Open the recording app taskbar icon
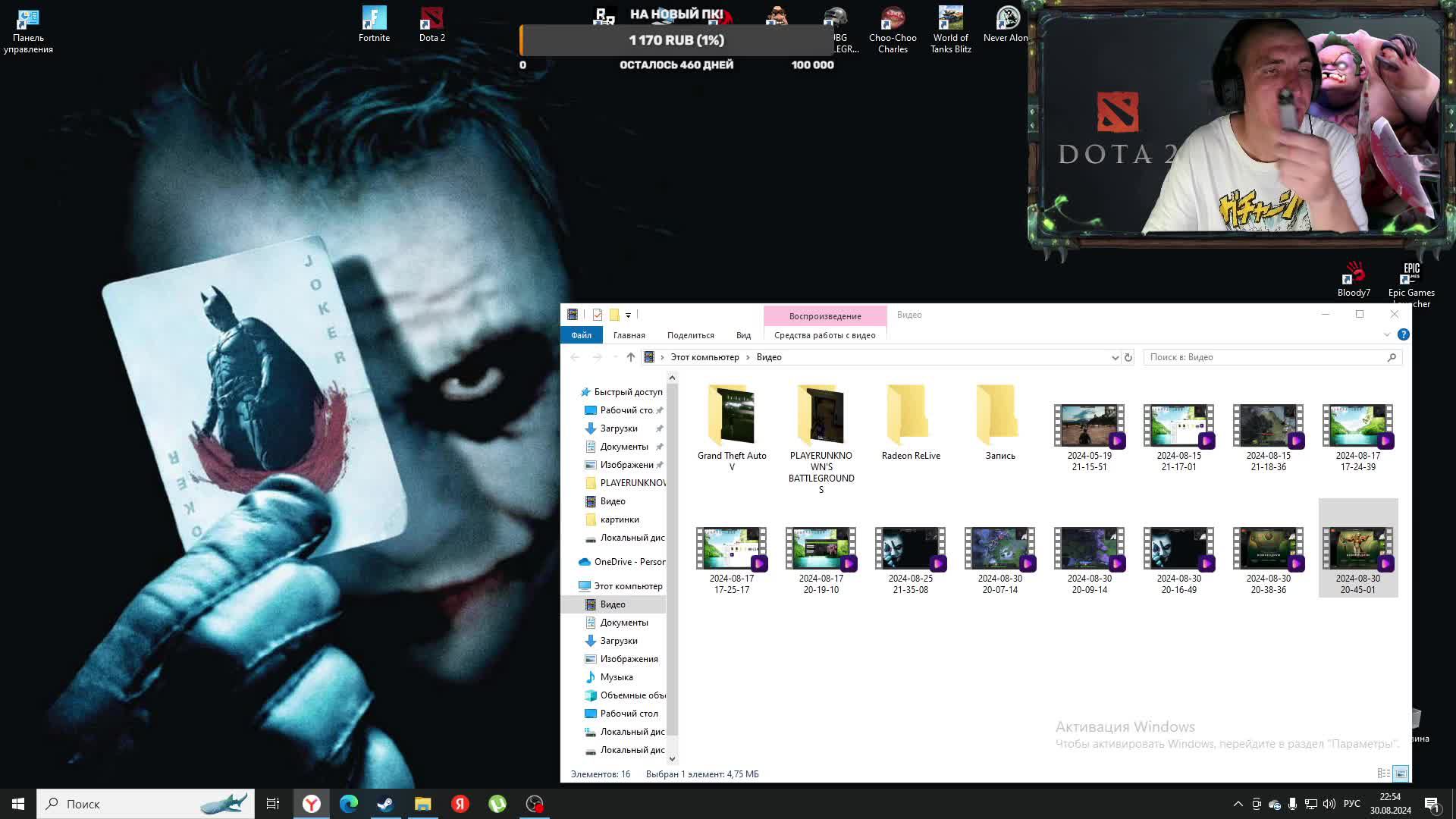Viewport: 1456px width, 819px height. [535, 804]
